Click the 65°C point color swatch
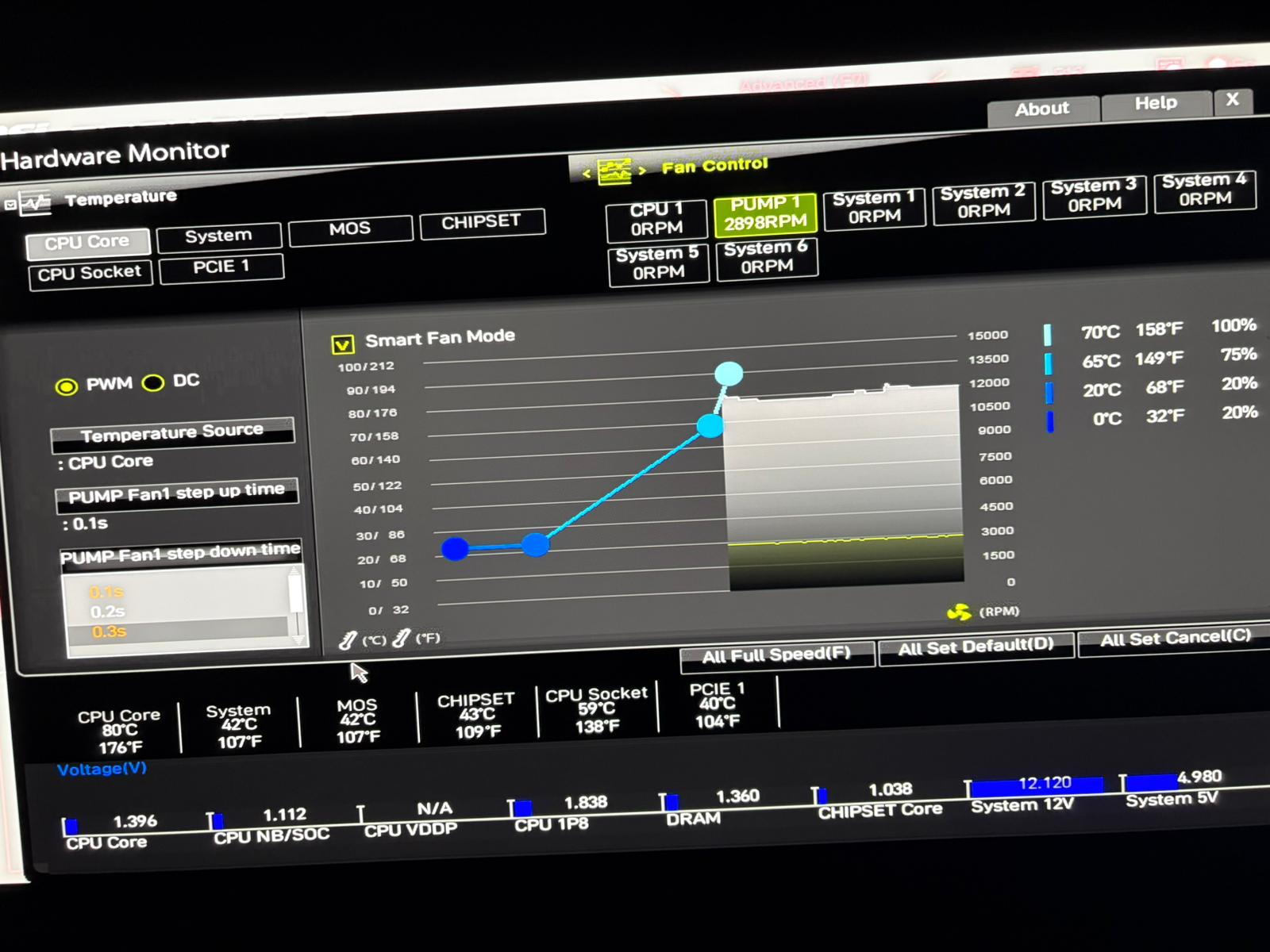This screenshot has width=1270, height=952. 1049,363
